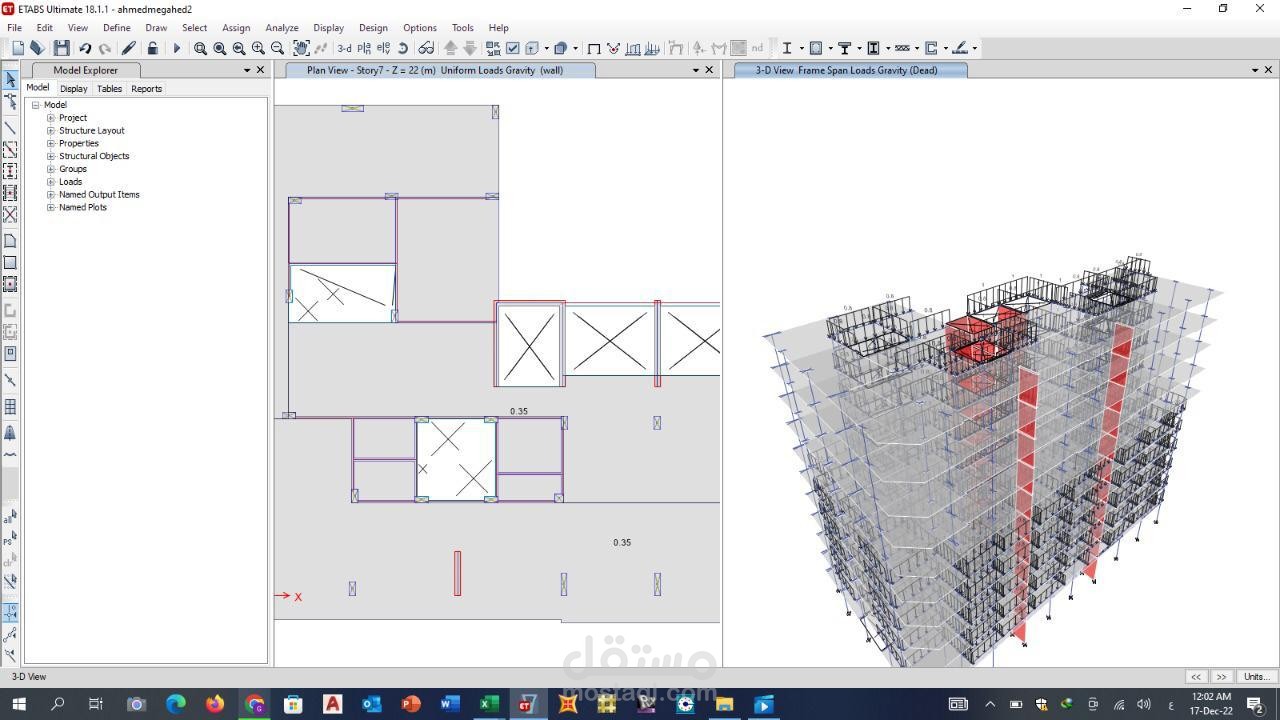The image size is (1280, 720).
Task: Open Firefox from the taskbar
Action: click(215, 704)
